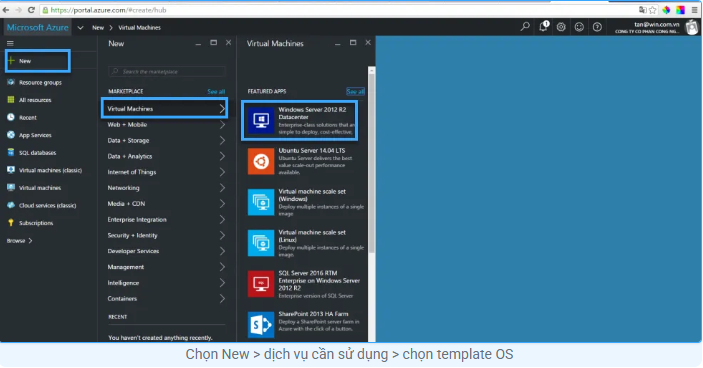Click the All resources grid icon
This screenshot has width=703, height=368.
click(11, 100)
